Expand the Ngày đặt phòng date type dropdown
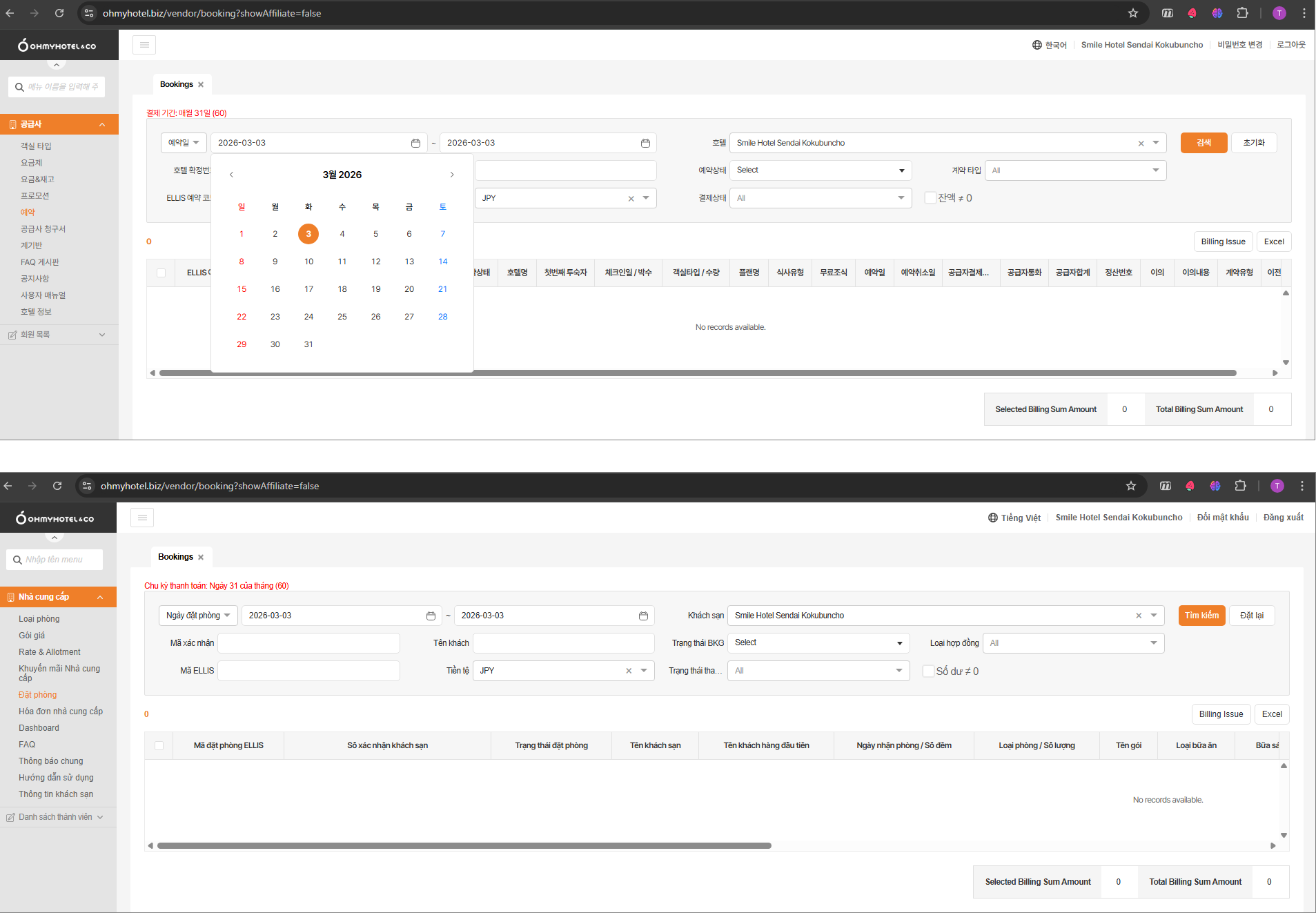Screen dimensions: 1316x913 click(198, 616)
